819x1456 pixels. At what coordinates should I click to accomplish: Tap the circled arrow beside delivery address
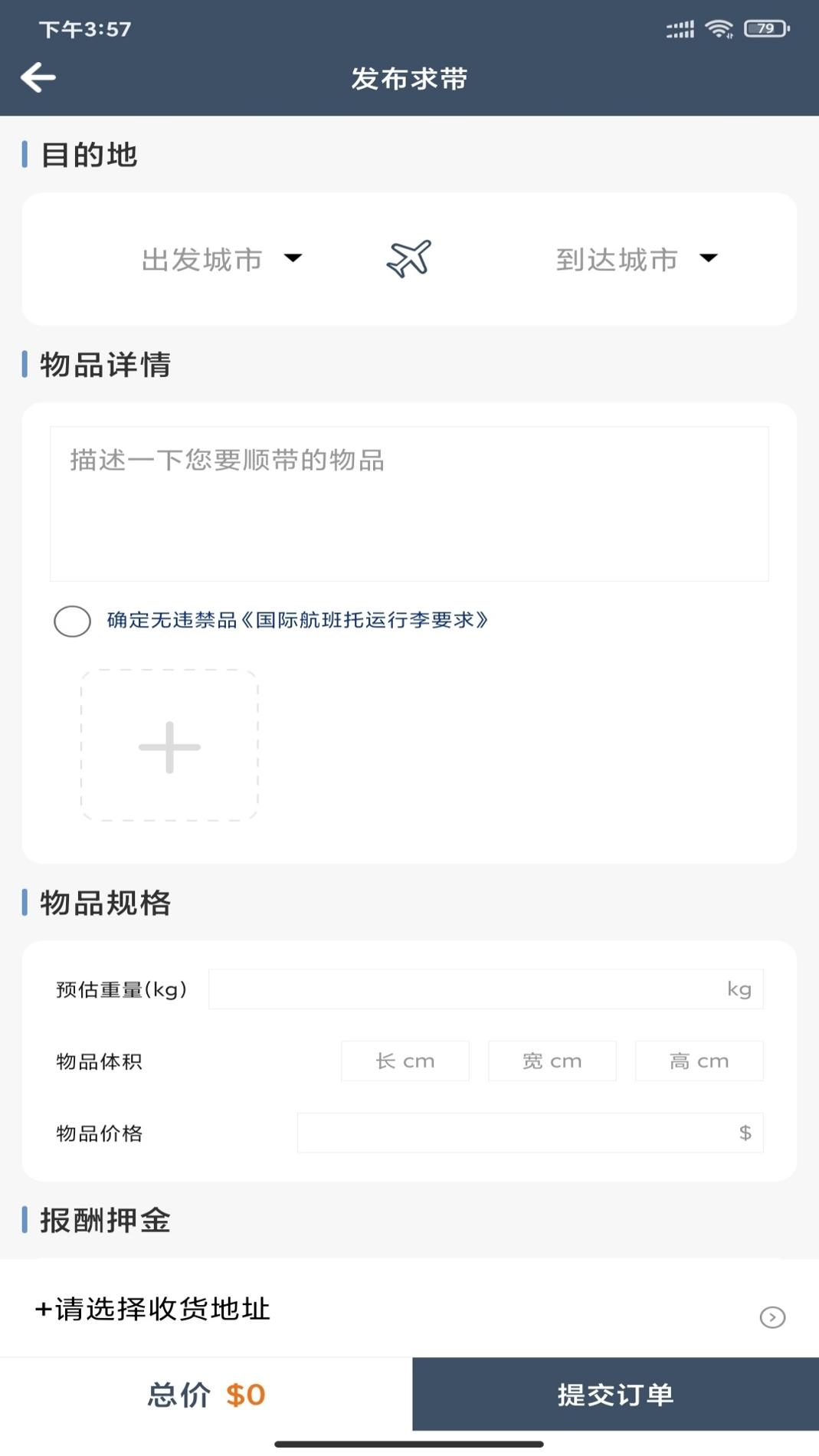(771, 1317)
